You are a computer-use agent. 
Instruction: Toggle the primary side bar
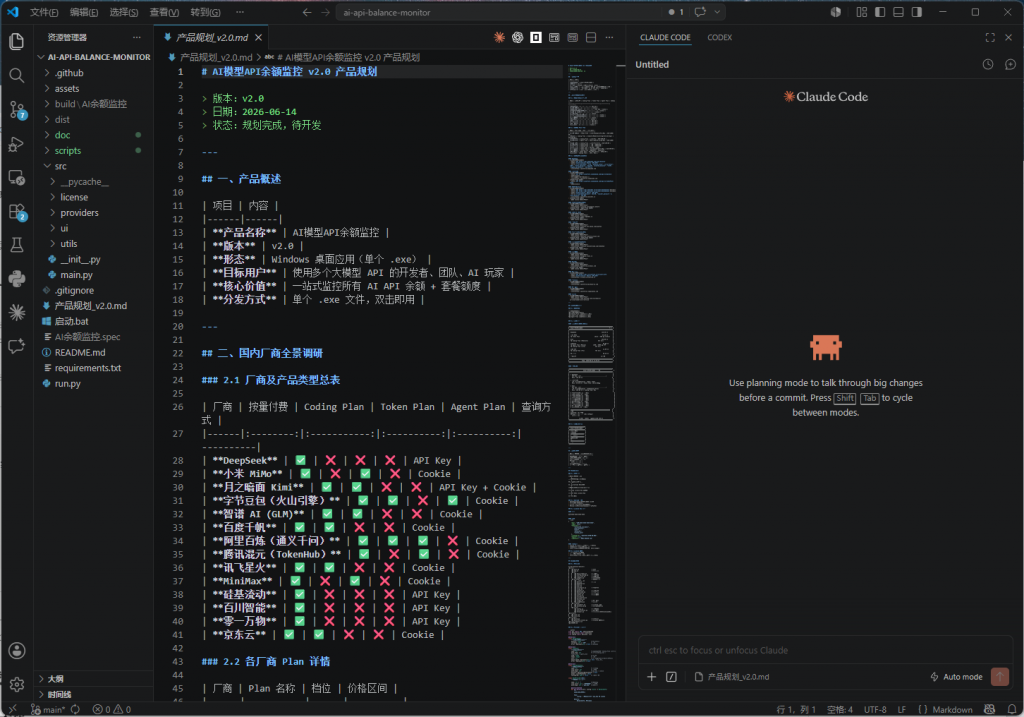pos(880,12)
